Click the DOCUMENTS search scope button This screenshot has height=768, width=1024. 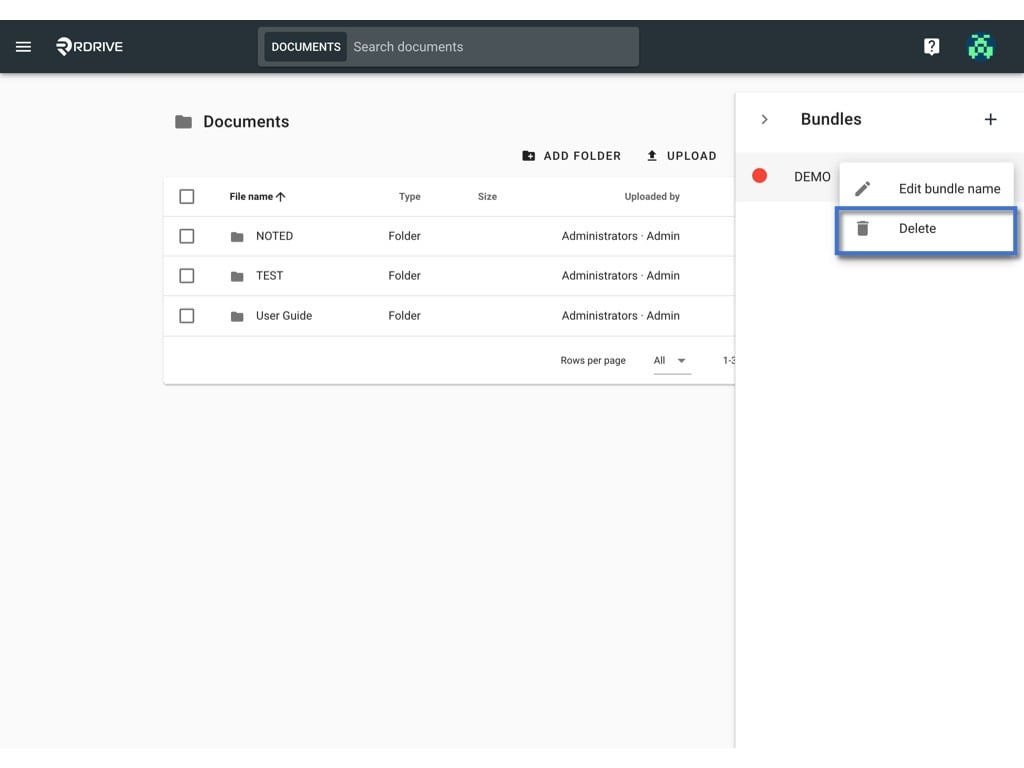click(306, 47)
